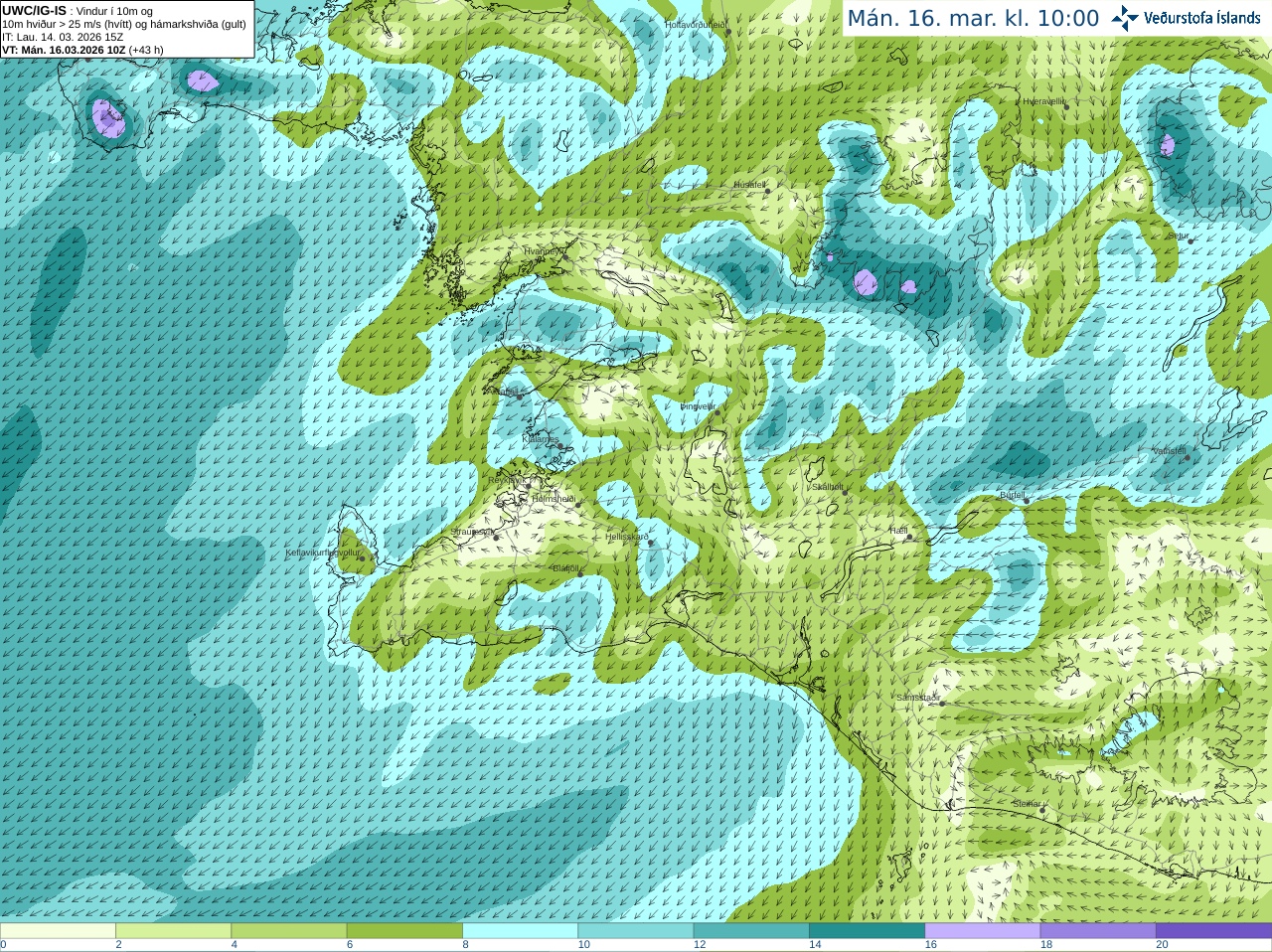Click the Vatnsfell station label
Image resolution: width=1272 pixels, height=952 pixels.
1170,451
